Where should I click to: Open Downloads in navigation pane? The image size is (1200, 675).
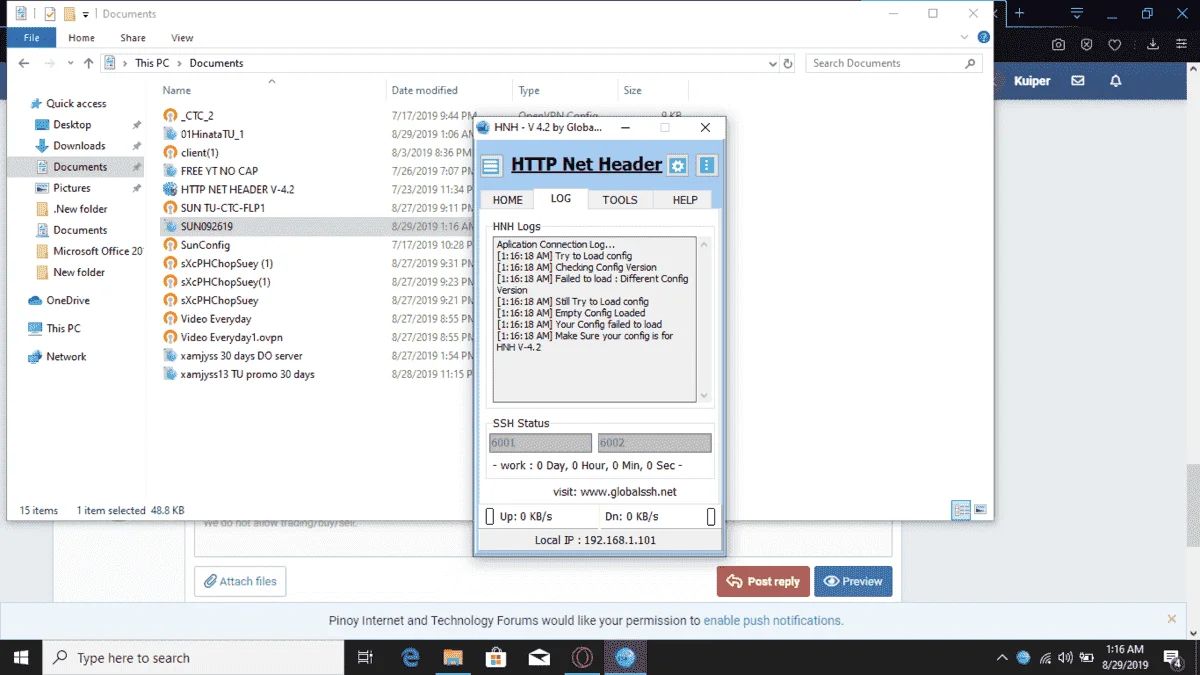[x=79, y=146]
